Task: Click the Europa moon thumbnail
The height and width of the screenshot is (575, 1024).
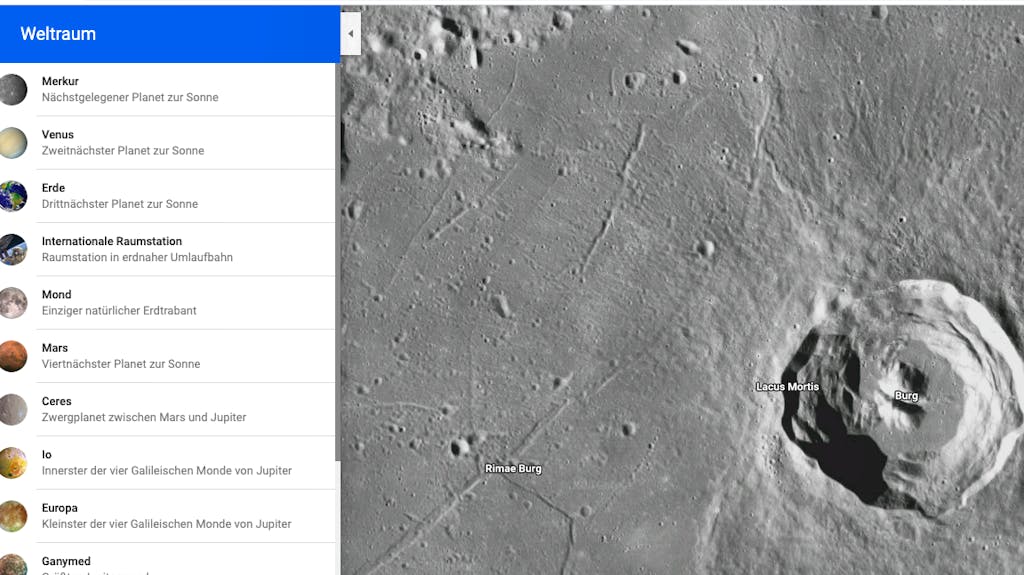Action: point(13,516)
